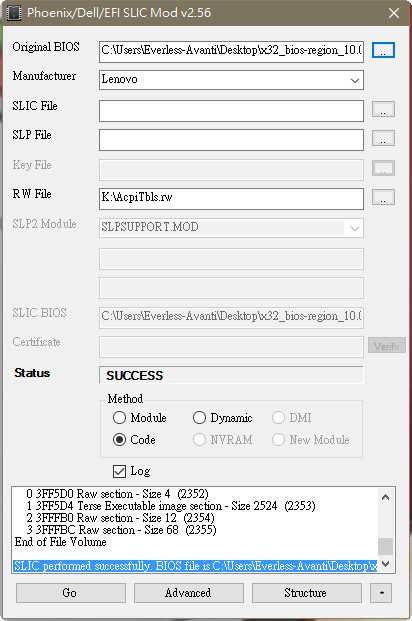This screenshot has height=621, width=412.
Task: Select the Code method radio button
Action: pos(119,440)
